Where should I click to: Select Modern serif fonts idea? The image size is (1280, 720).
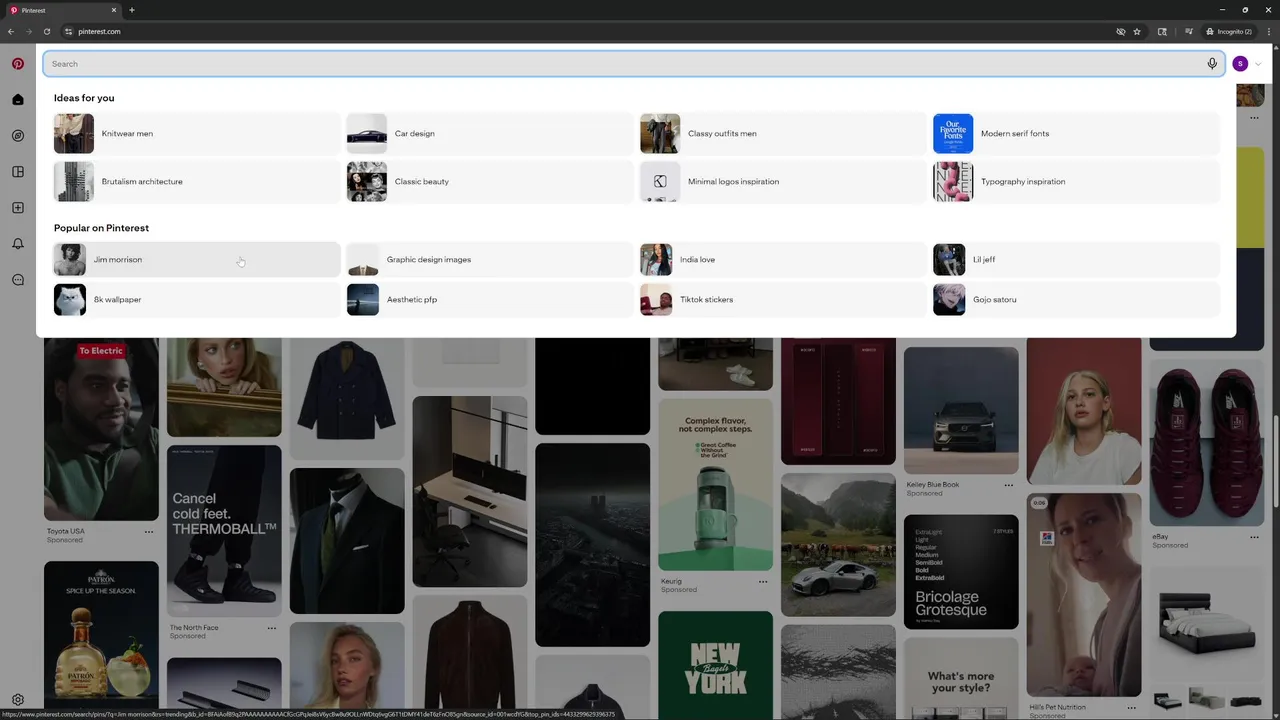click(1076, 133)
